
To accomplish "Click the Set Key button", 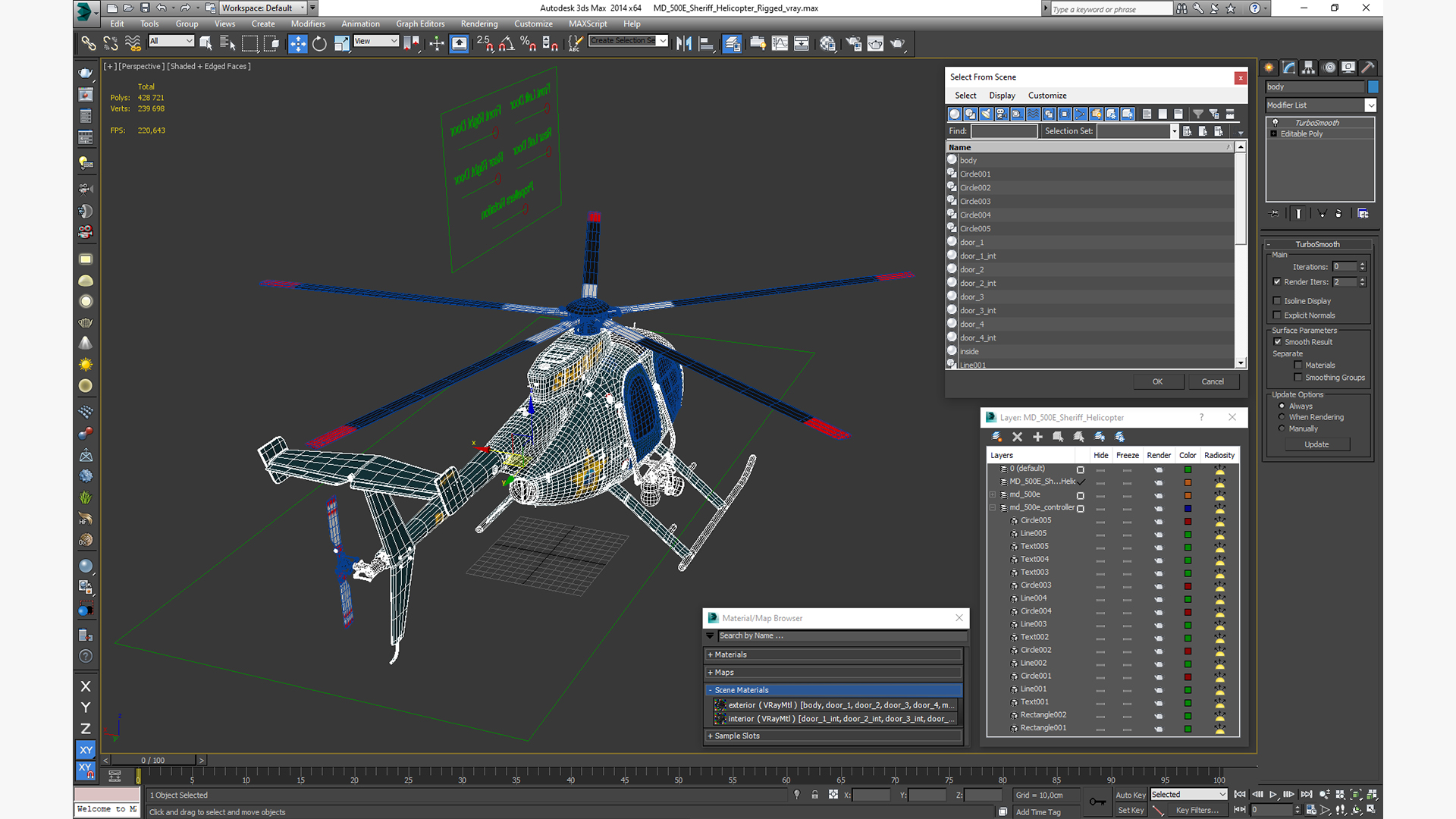I will [x=1131, y=811].
